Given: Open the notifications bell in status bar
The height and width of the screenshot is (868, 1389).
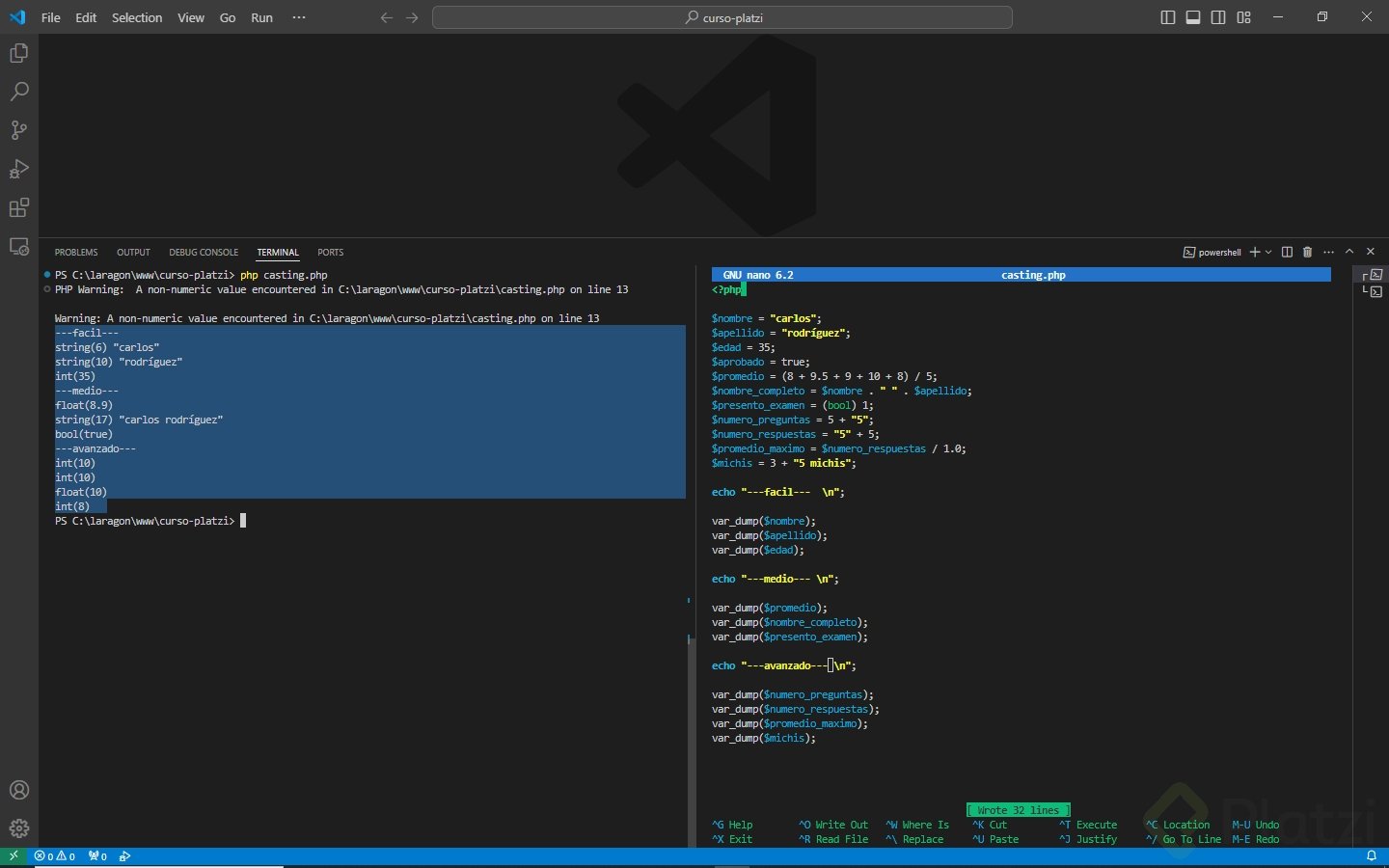Looking at the screenshot, I should tap(1371, 856).
